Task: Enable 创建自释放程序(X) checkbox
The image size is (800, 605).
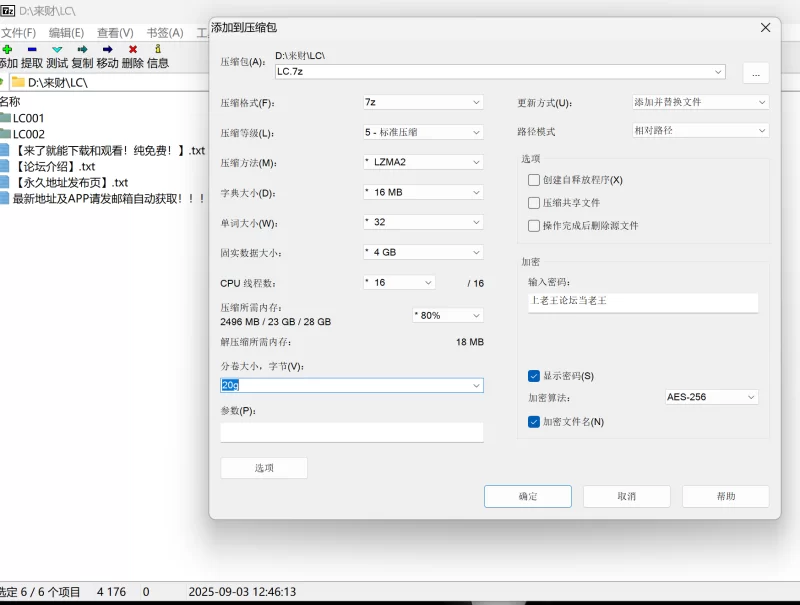Action: (x=534, y=180)
